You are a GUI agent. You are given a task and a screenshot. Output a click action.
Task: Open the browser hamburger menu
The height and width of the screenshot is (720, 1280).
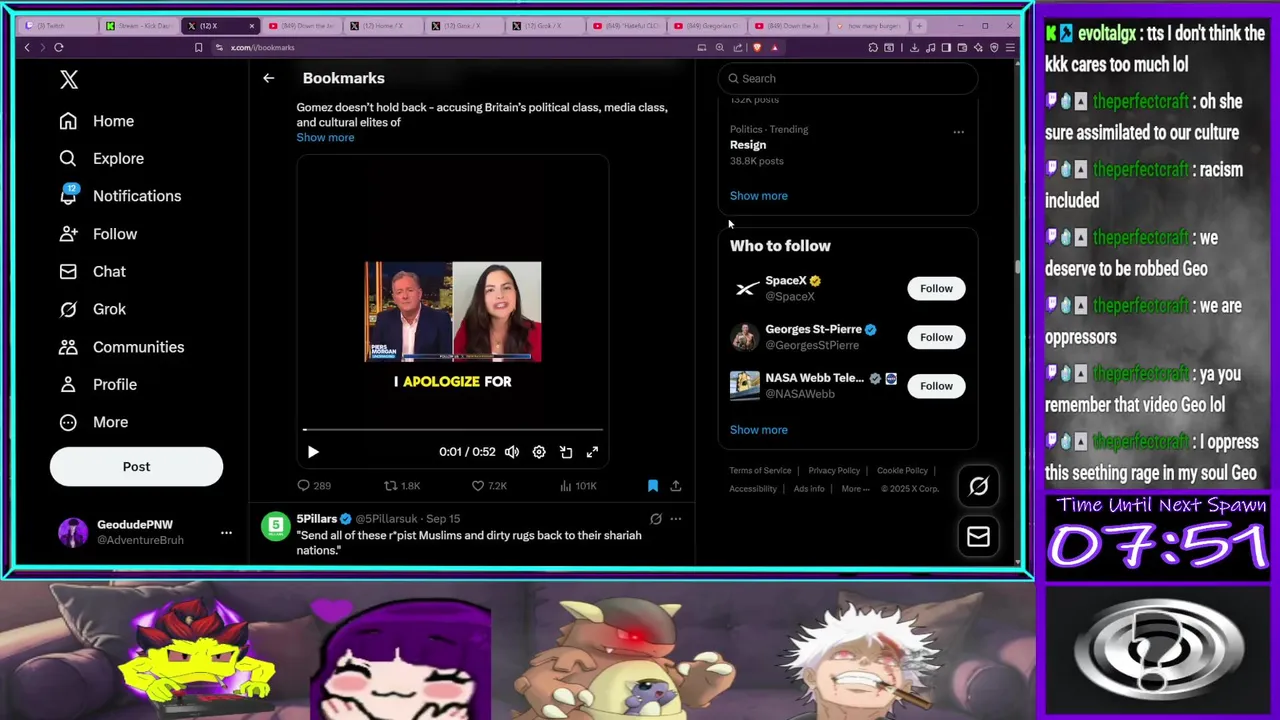[x=1010, y=47]
